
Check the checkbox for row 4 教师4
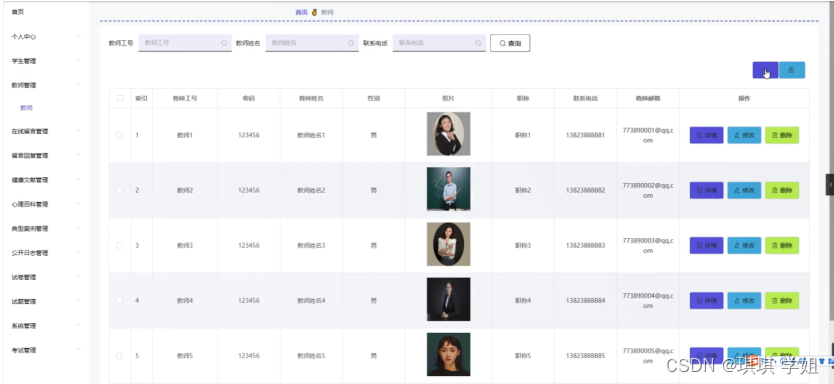pos(120,300)
